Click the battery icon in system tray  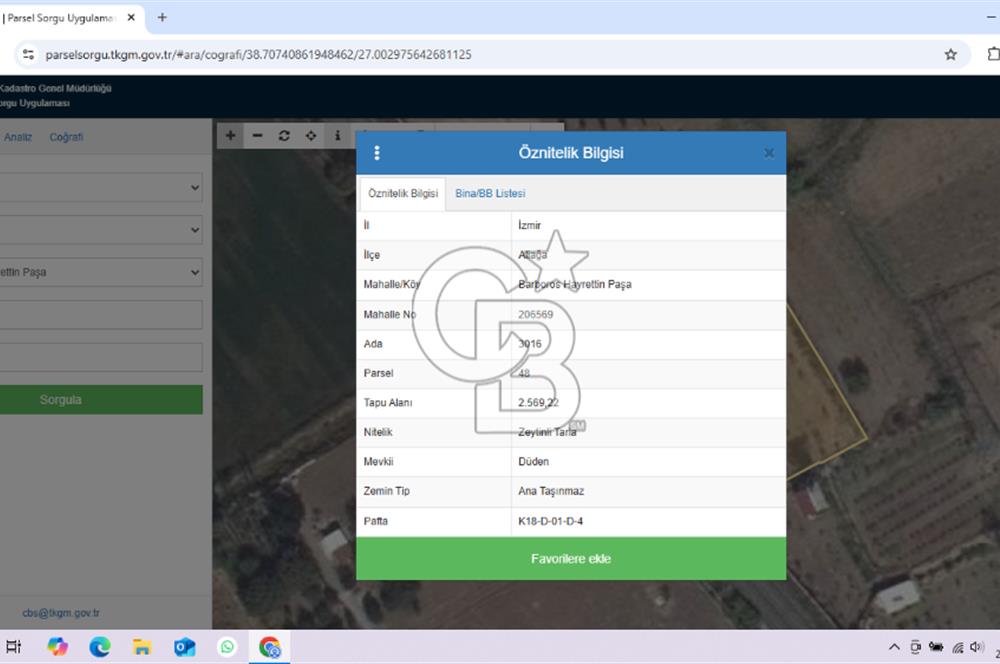pos(936,647)
